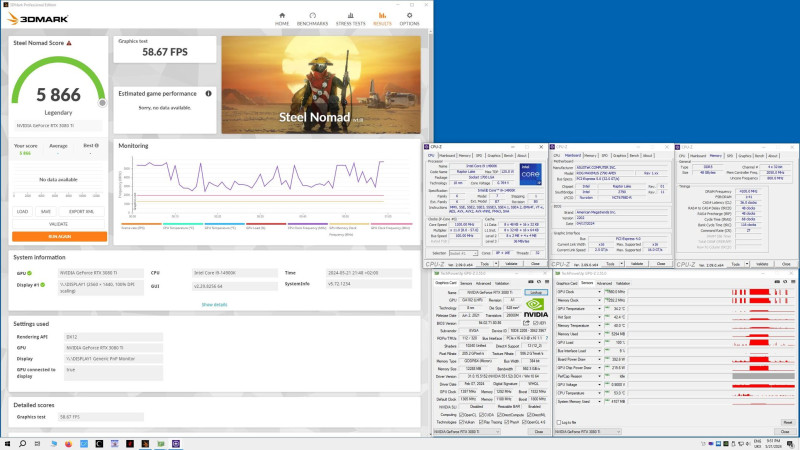Click the Show details link

214,305
